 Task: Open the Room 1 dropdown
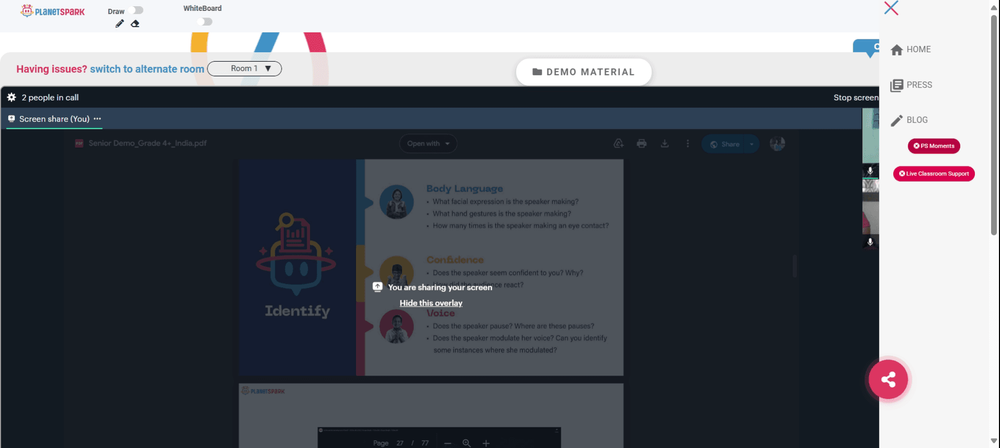pyautogui.click(x=244, y=68)
